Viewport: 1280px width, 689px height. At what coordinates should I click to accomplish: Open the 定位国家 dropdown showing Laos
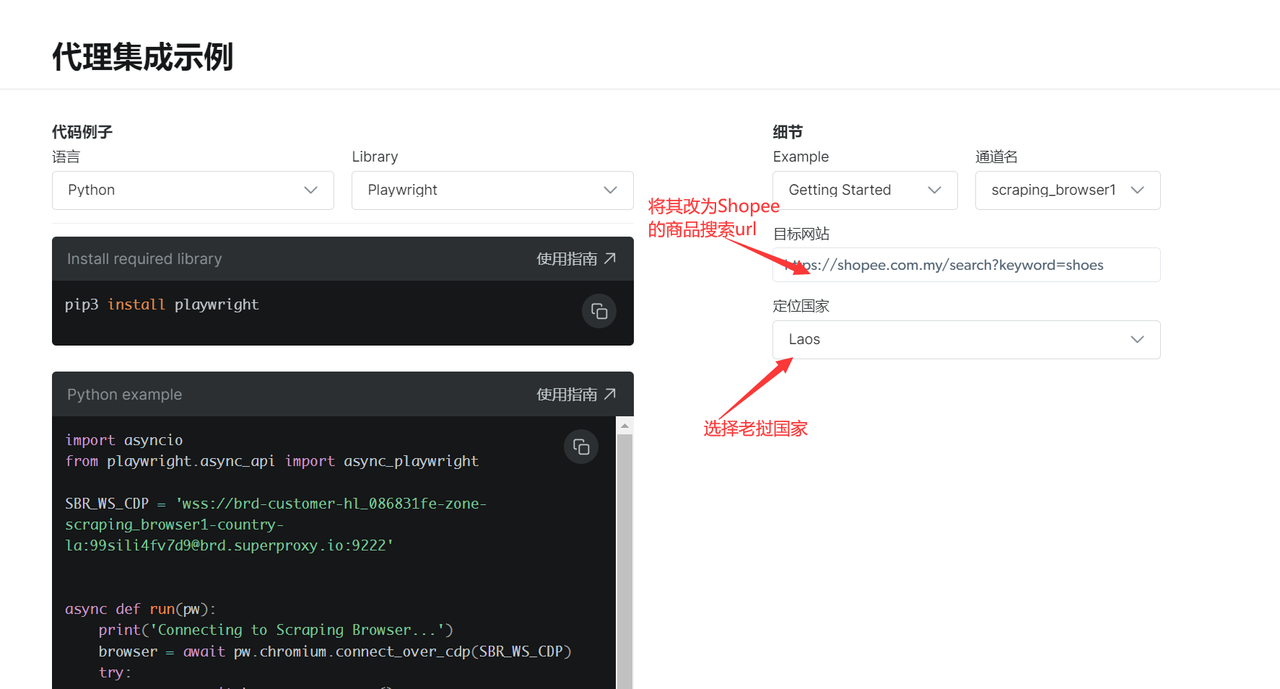[x=966, y=339]
